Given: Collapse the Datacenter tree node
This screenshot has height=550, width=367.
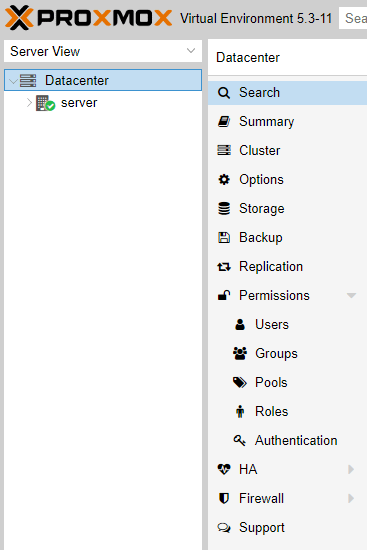Looking at the screenshot, I should click(x=13, y=81).
